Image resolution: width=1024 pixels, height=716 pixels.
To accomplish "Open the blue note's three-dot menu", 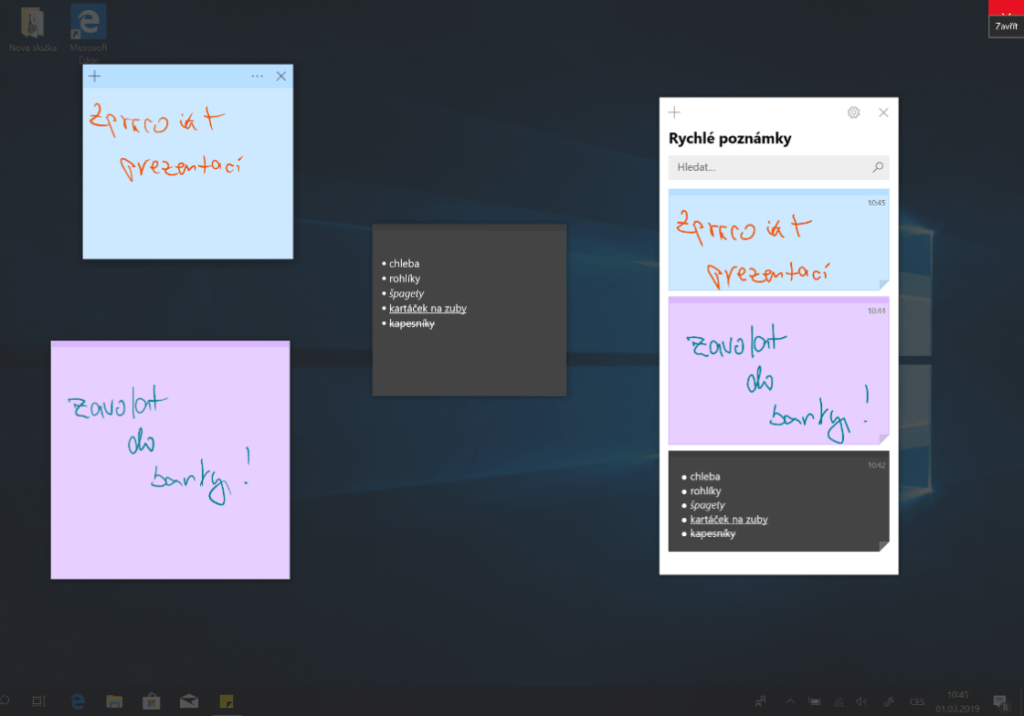I will (x=257, y=76).
